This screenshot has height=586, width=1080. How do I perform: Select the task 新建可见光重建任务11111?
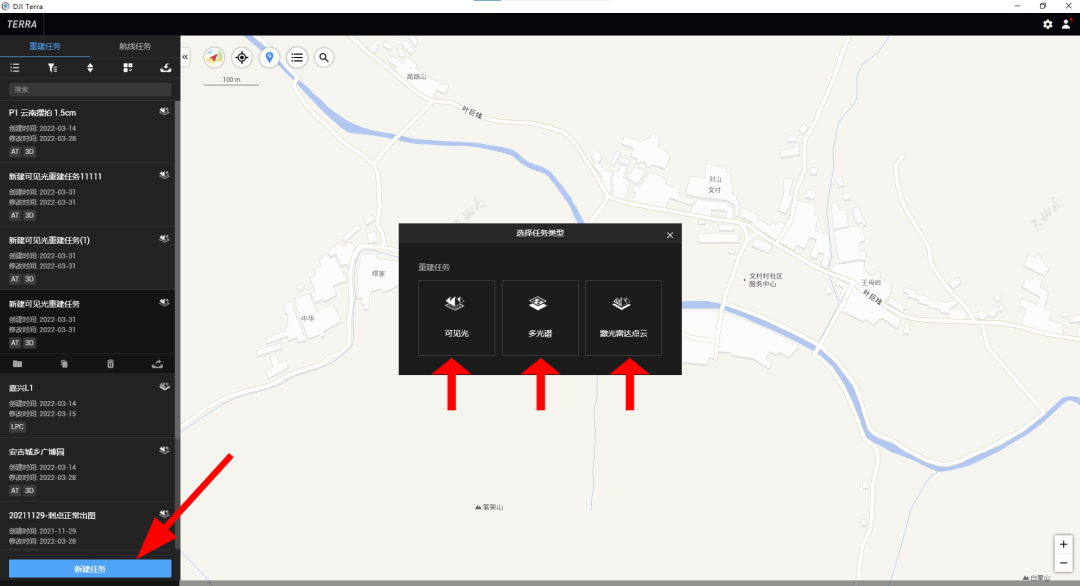coord(87,195)
